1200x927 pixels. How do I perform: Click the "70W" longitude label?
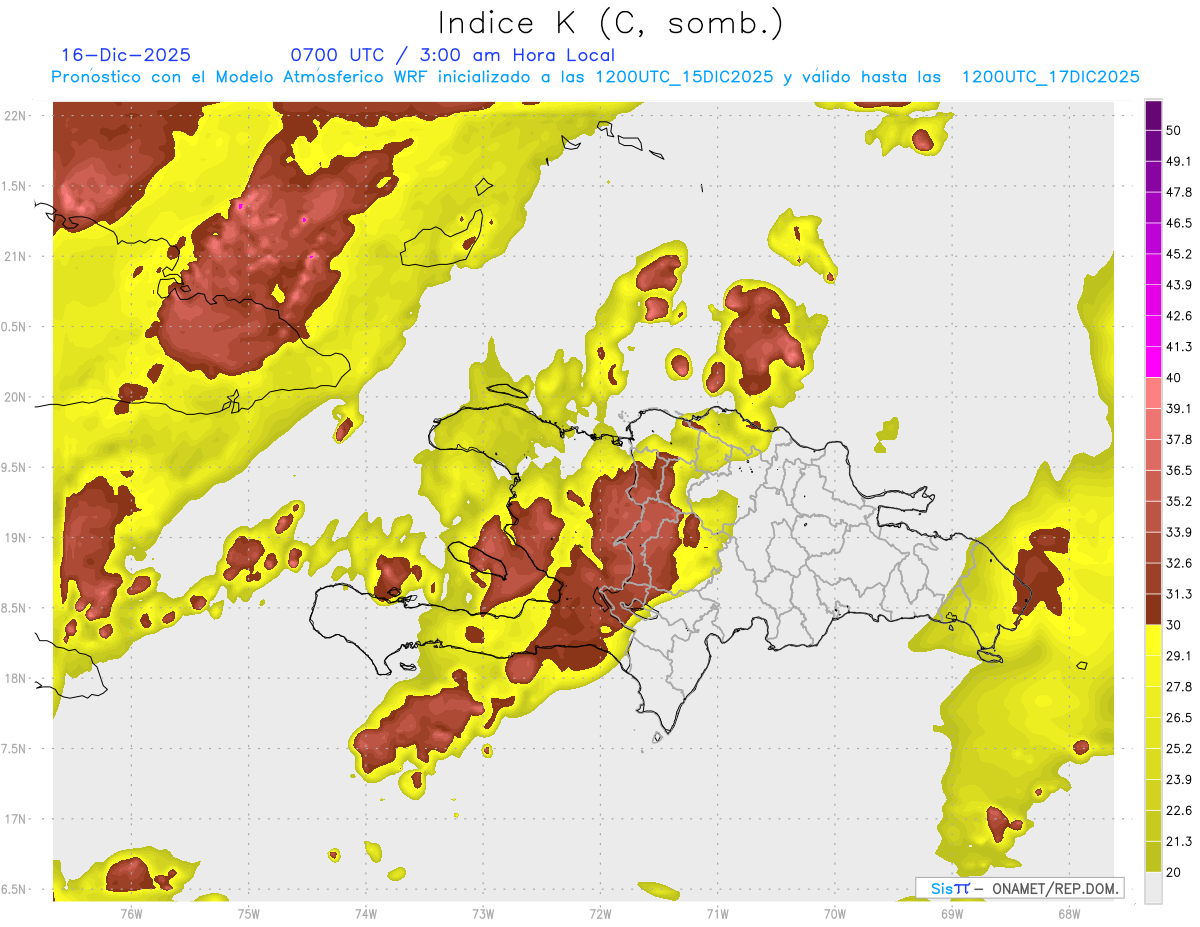pyautogui.click(x=835, y=914)
